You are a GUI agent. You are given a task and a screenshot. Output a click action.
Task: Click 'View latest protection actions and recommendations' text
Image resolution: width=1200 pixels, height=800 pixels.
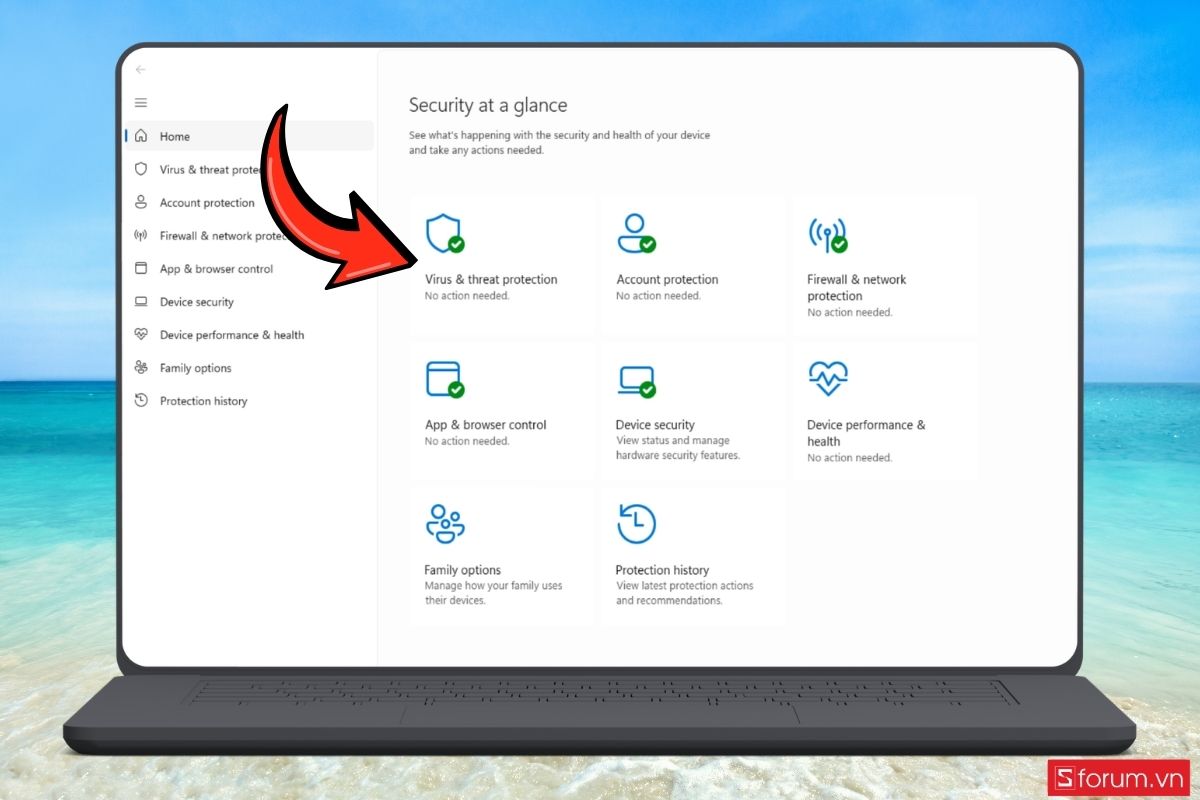[x=685, y=593]
